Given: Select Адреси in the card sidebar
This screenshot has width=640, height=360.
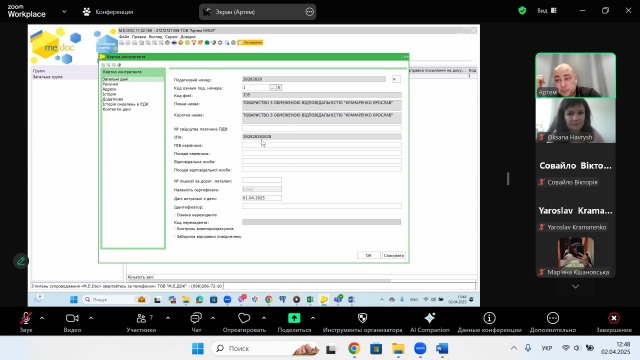Looking at the screenshot, I should point(109,89).
